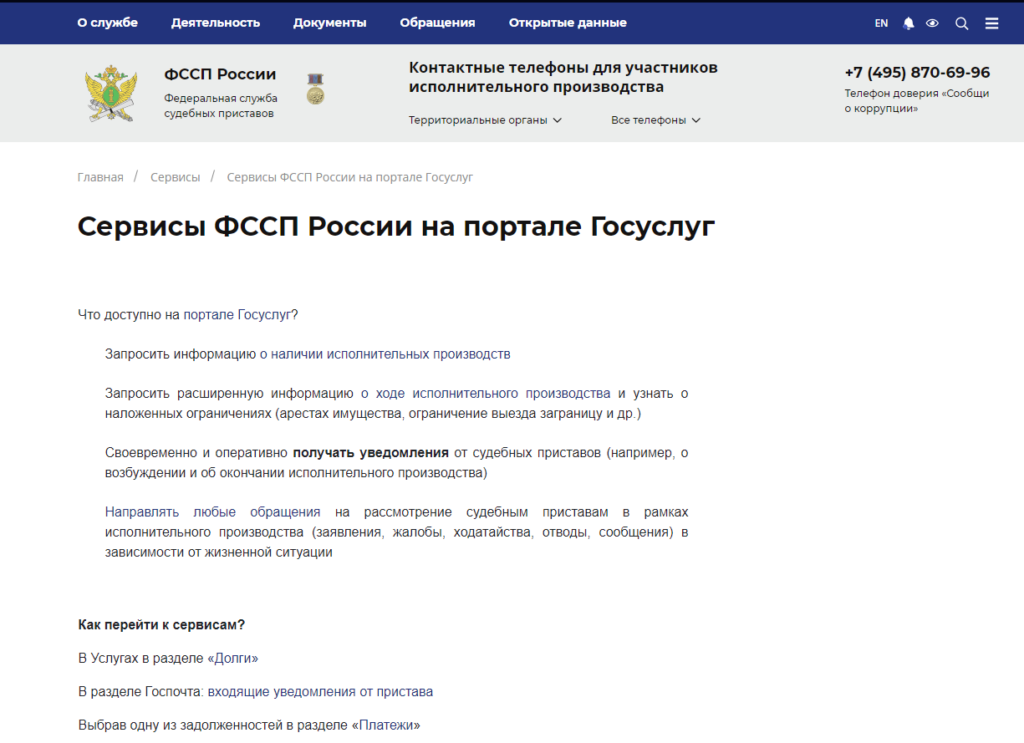Click the medal award icon
Screen dimensions: 1024x743
tap(315, 90)
